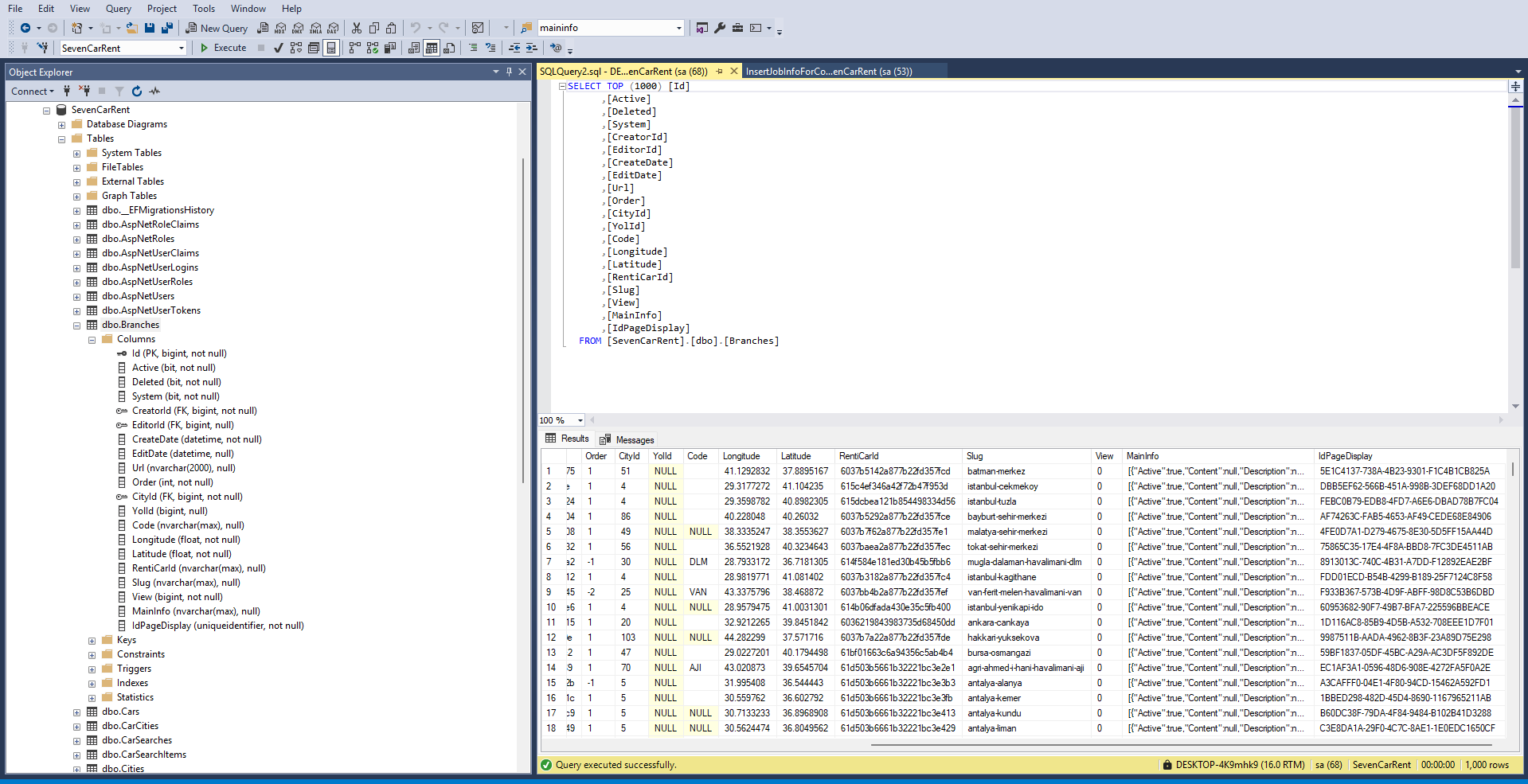Switch to the Messages tab
This screenshot has width=1528, height=784.
(627, 439)
